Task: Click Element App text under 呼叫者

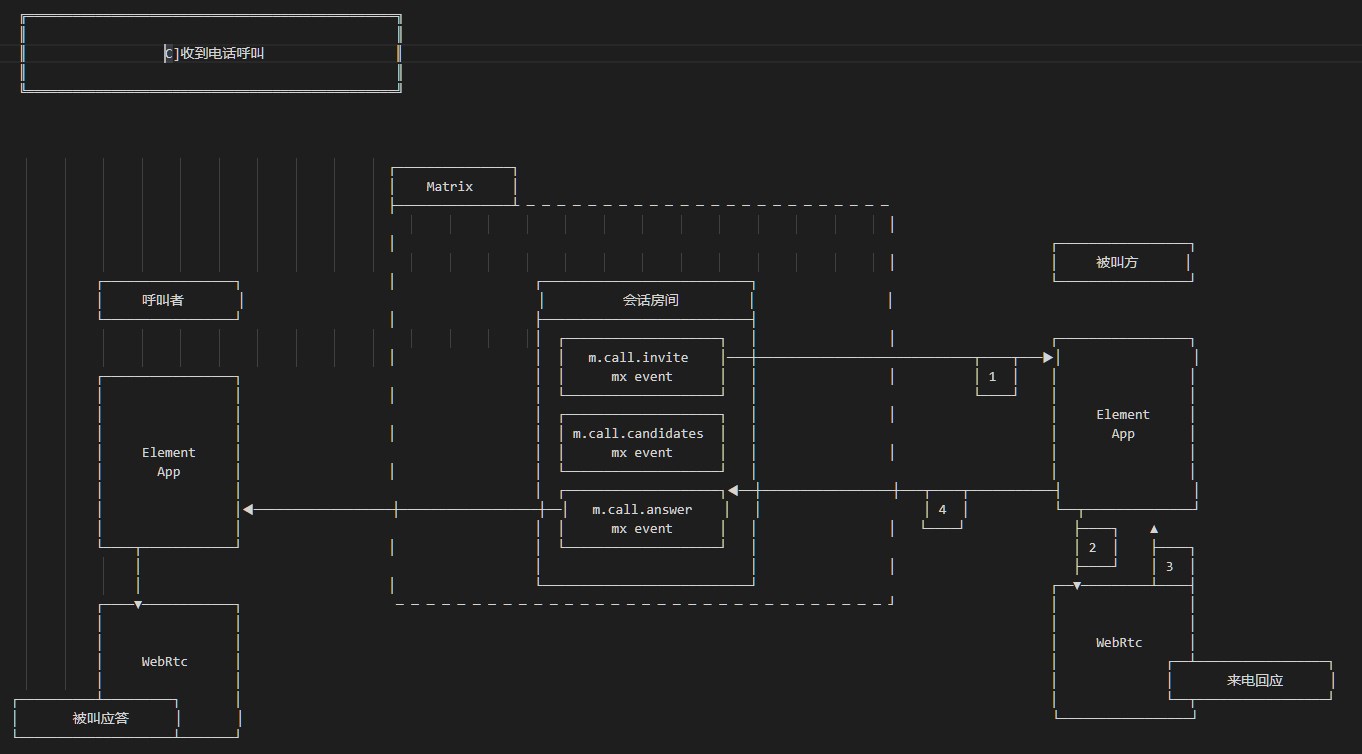Action: [x=168, y=462]
